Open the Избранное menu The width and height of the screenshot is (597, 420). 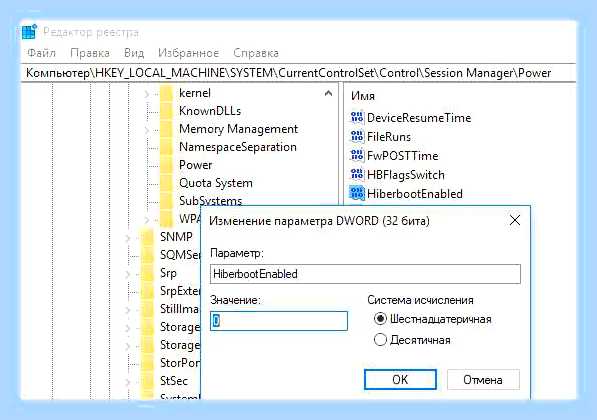(x=188, y=53)
